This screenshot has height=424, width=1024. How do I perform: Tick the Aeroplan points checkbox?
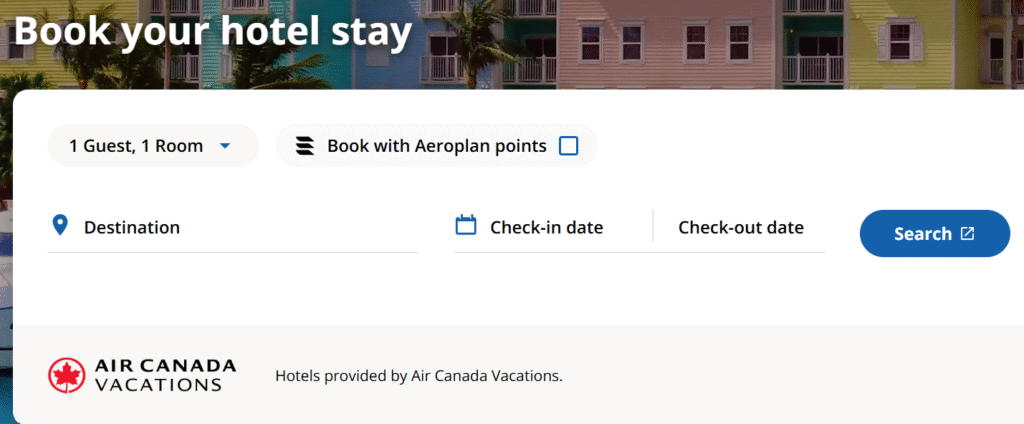(568, 146)
